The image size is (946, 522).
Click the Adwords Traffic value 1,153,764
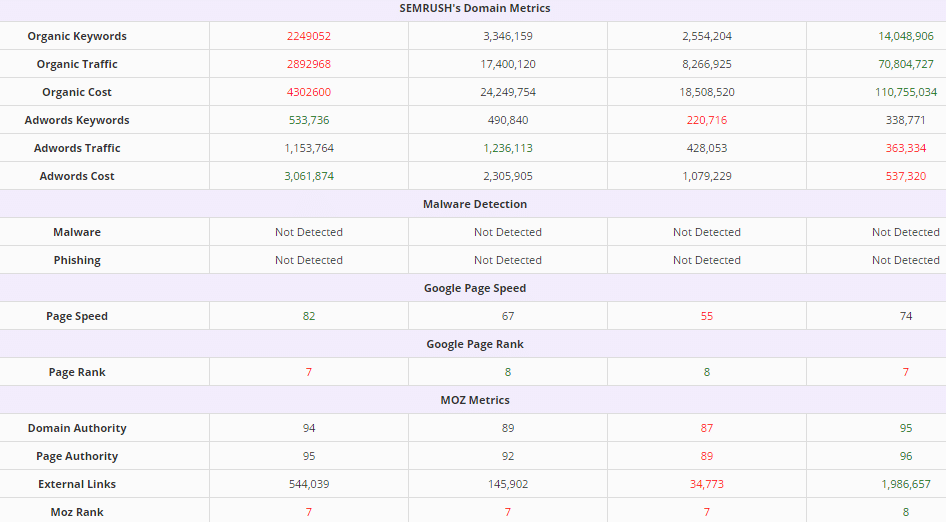click(x=309, y=148)
